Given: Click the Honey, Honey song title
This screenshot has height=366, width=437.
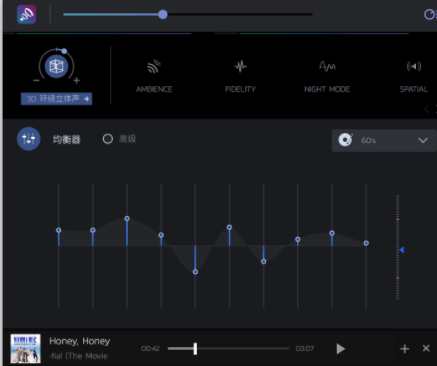Looking at the screenshot, I should pyautogui.click(x=80, y=341).
